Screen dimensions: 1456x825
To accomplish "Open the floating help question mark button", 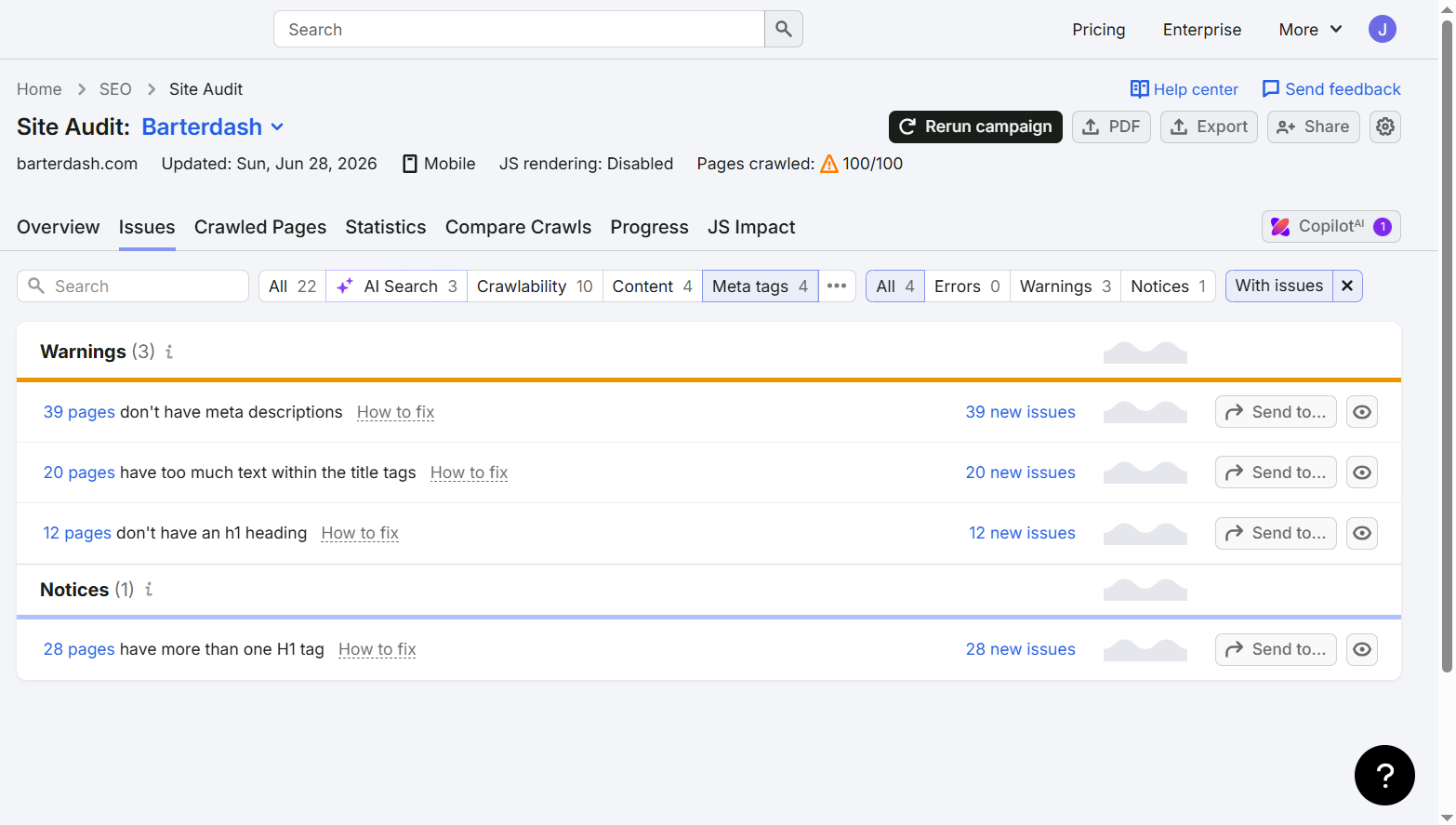I will tap(1383, 775).
